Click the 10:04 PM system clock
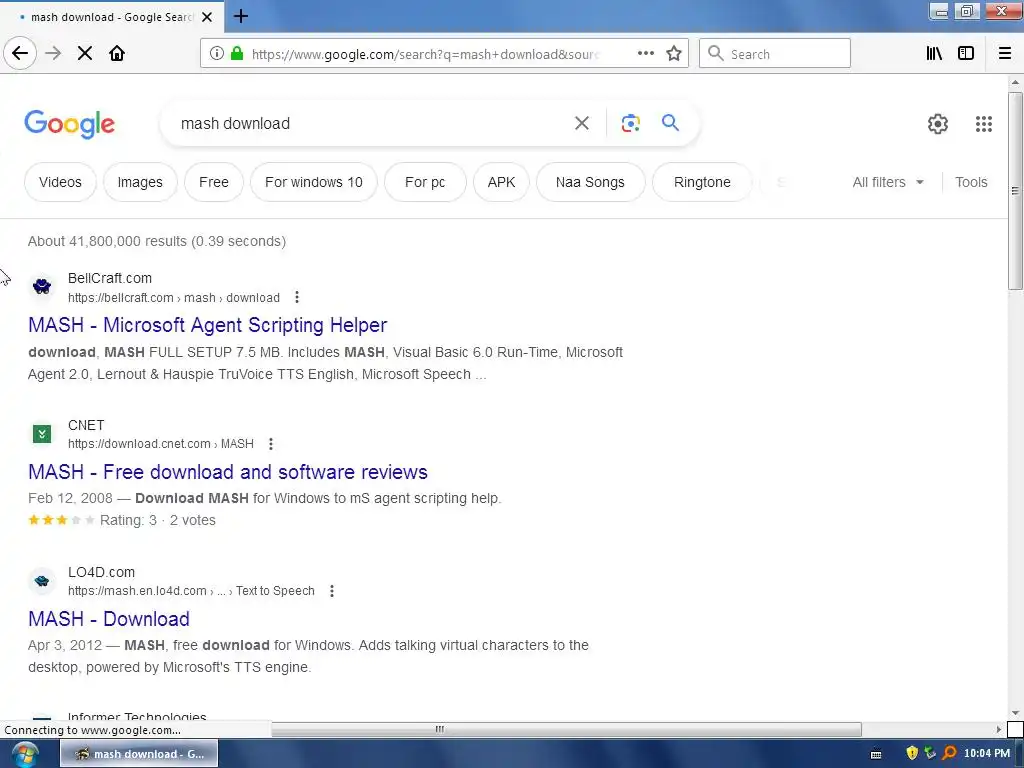Image resolution: width=1024 pixels, height=768 pixels. pos(987,753)
